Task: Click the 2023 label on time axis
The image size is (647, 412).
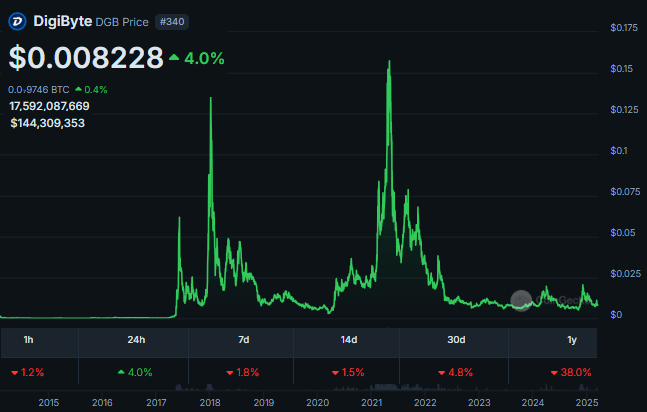Action: (479, 403)
